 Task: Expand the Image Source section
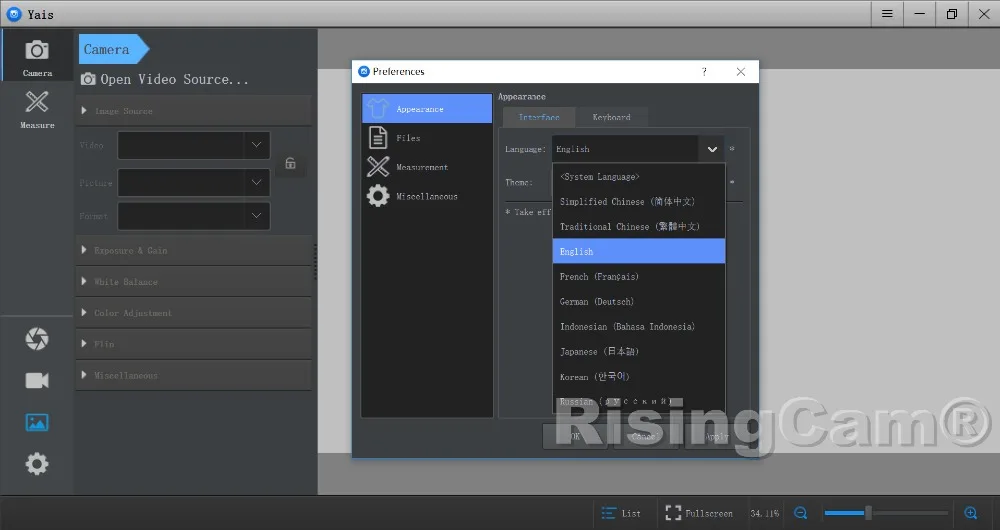click(194, 111)
